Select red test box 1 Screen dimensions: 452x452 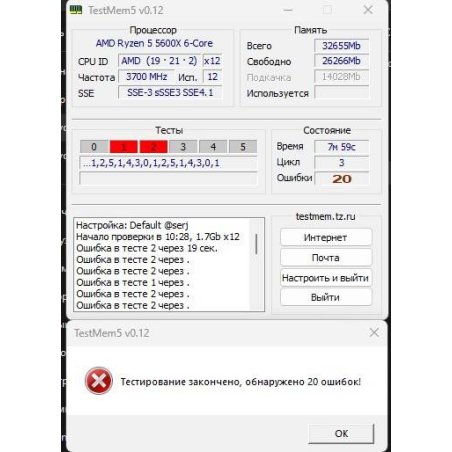[x=124, y=147]
